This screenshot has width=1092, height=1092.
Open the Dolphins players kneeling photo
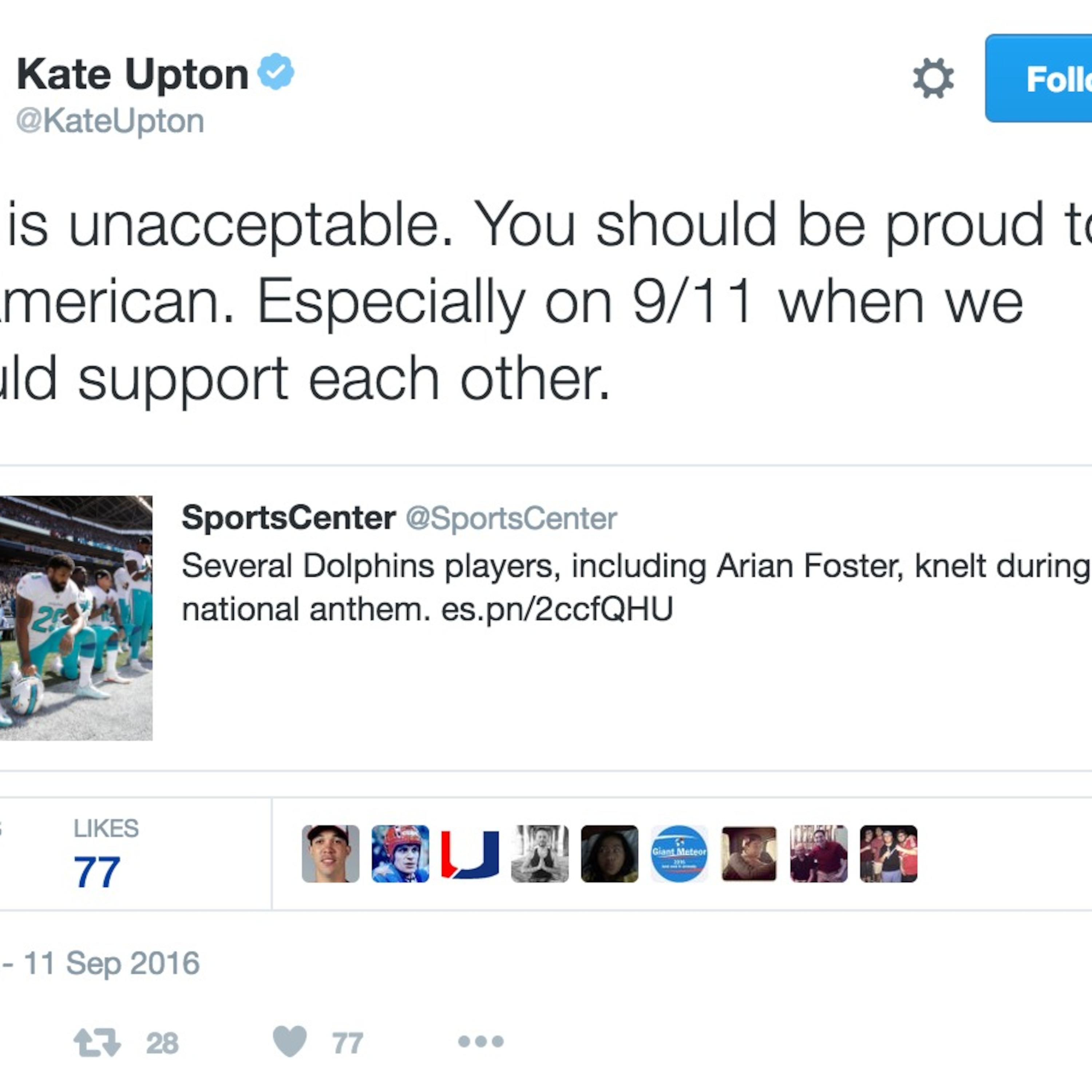76,618
